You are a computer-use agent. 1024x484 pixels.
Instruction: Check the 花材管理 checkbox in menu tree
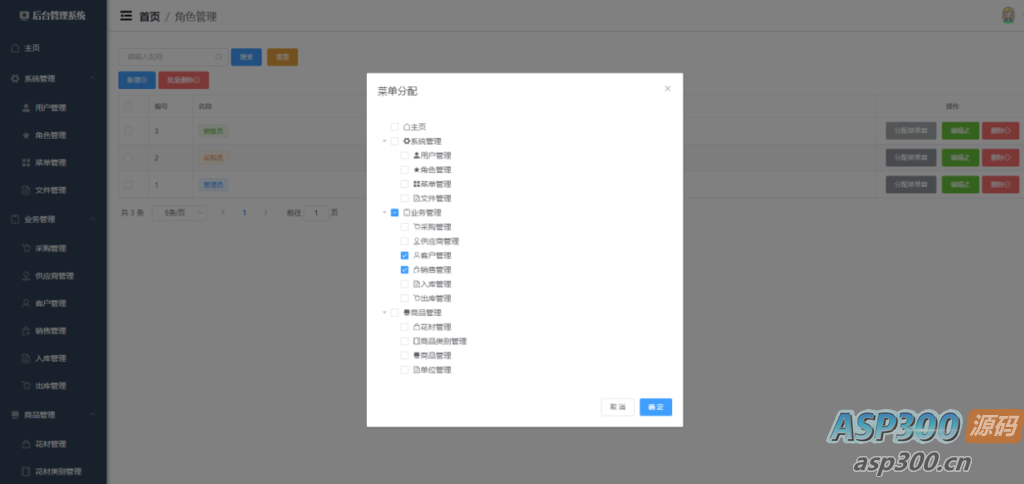[405, 327]
